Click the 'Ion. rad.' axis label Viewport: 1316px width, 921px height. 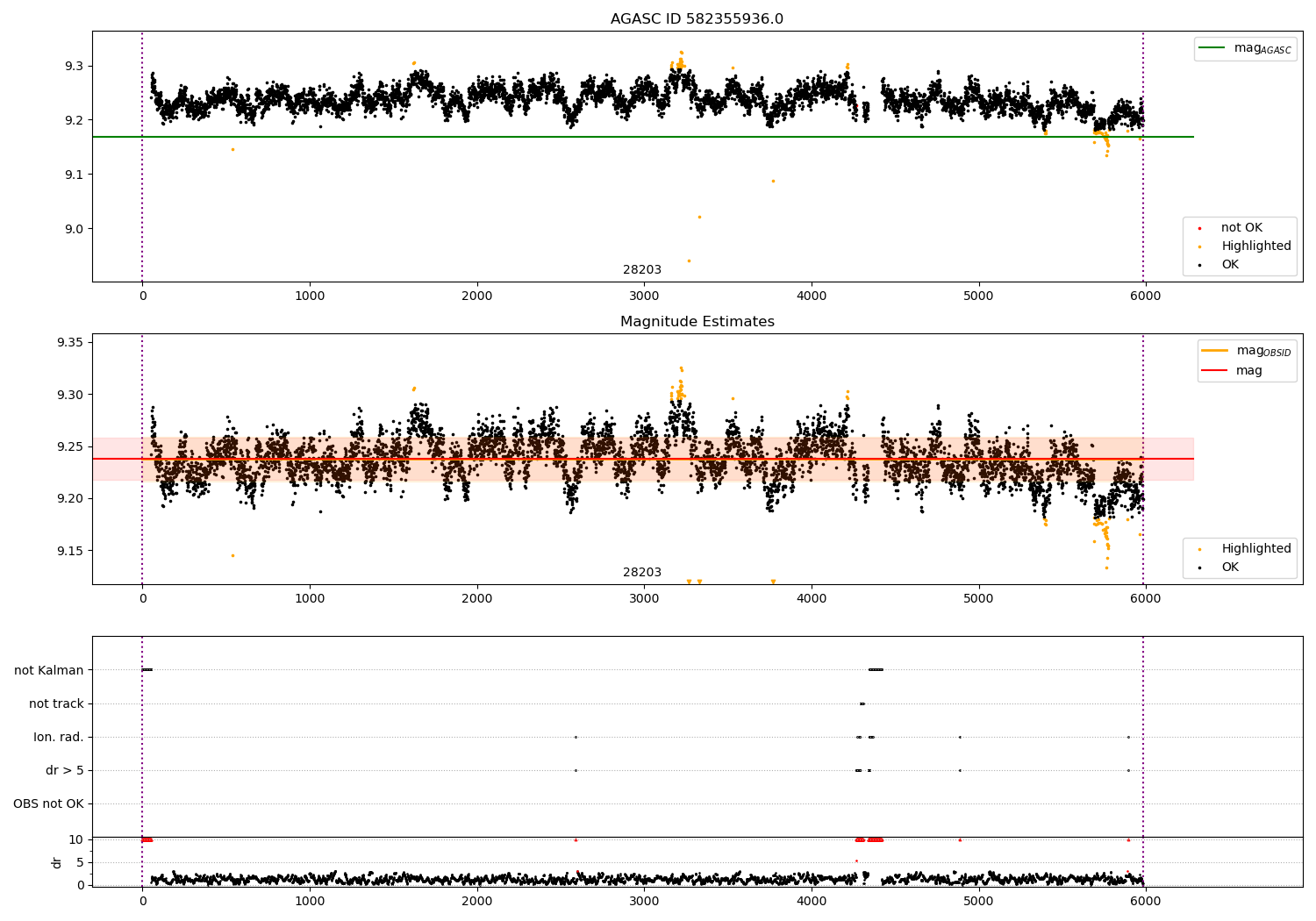click(59, 737)
